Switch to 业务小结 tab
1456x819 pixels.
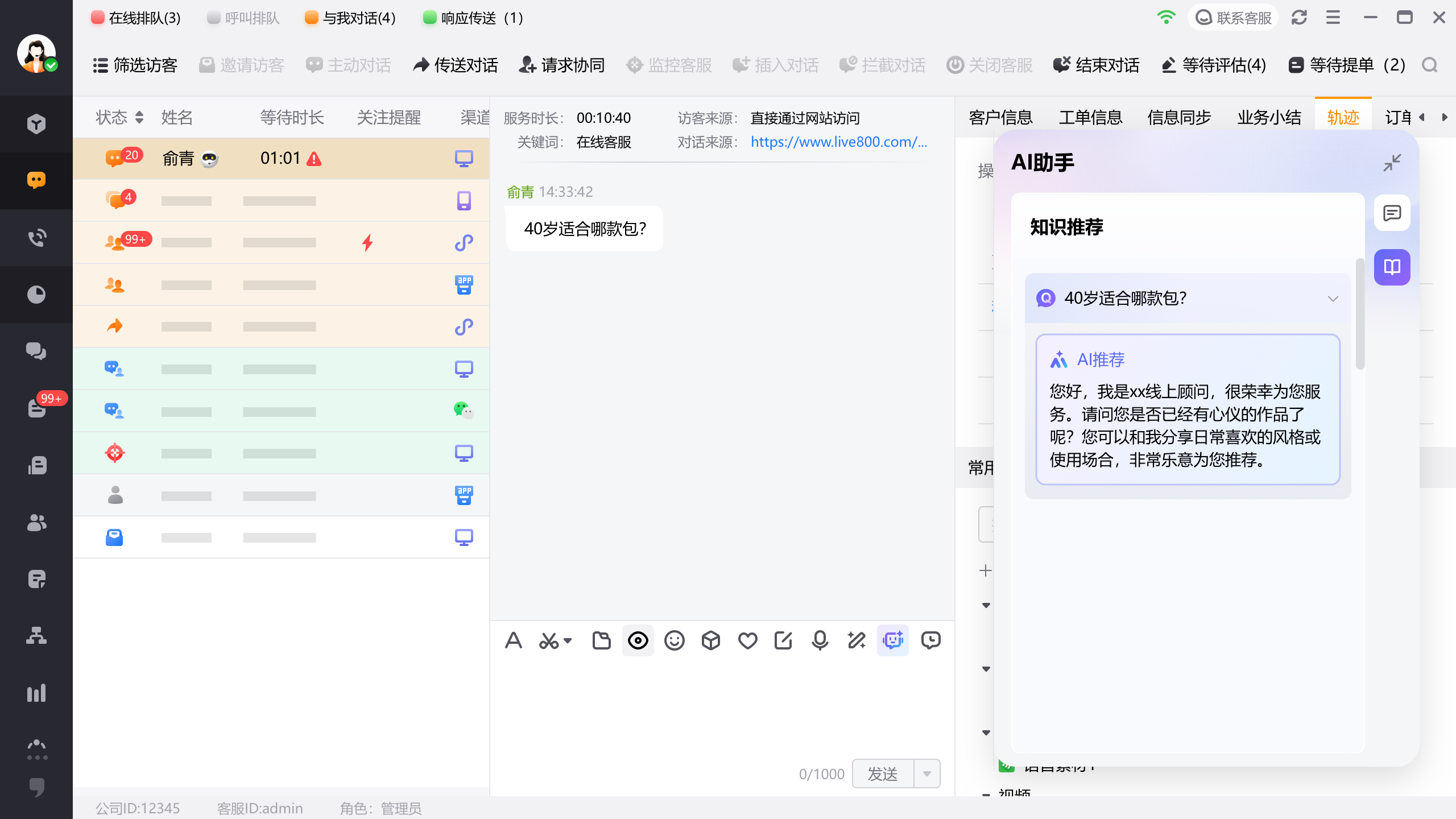(x=1269, y=117)
